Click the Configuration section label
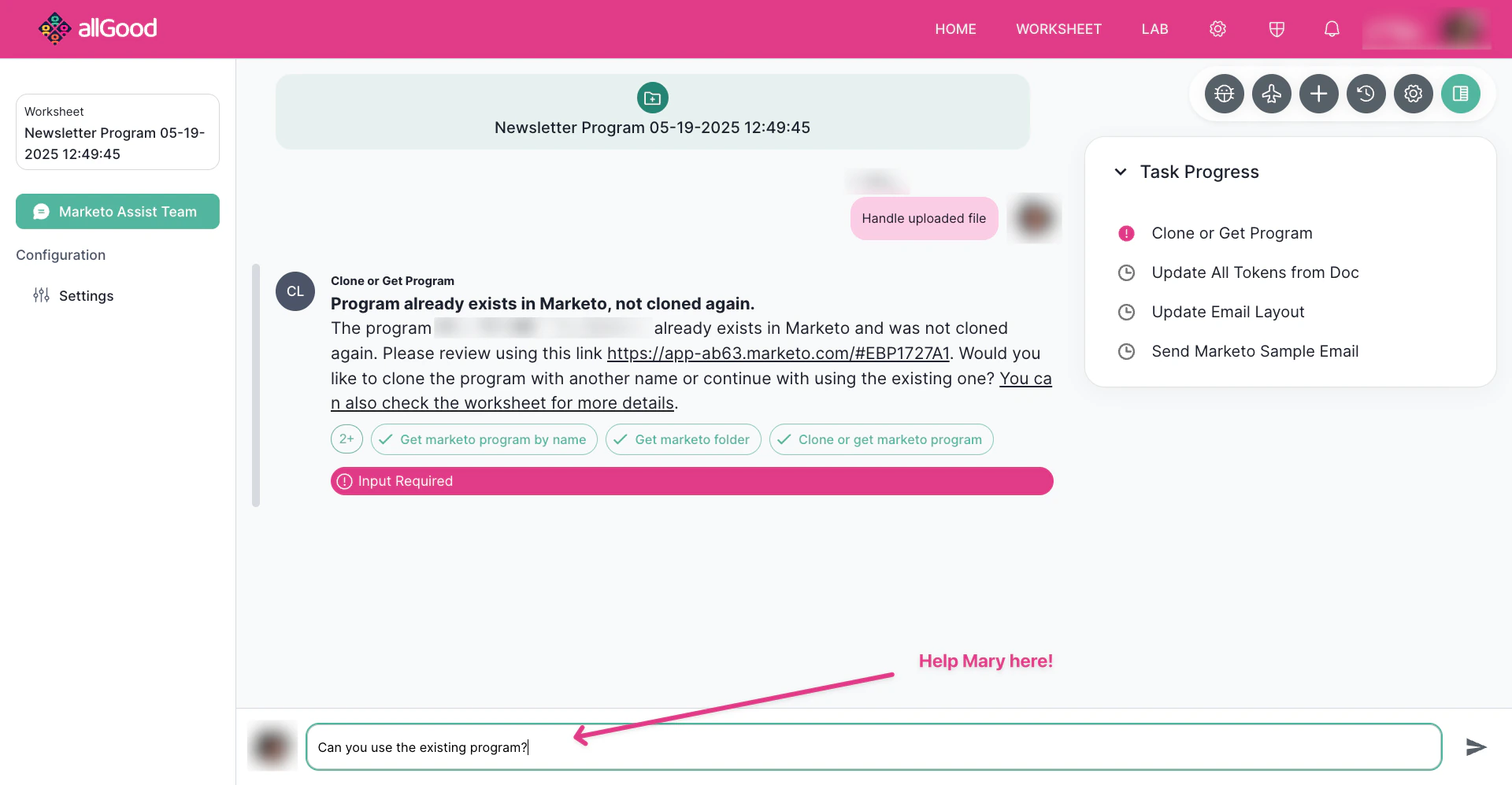Viewport: 1512px width, 785px height. point(61,255)
